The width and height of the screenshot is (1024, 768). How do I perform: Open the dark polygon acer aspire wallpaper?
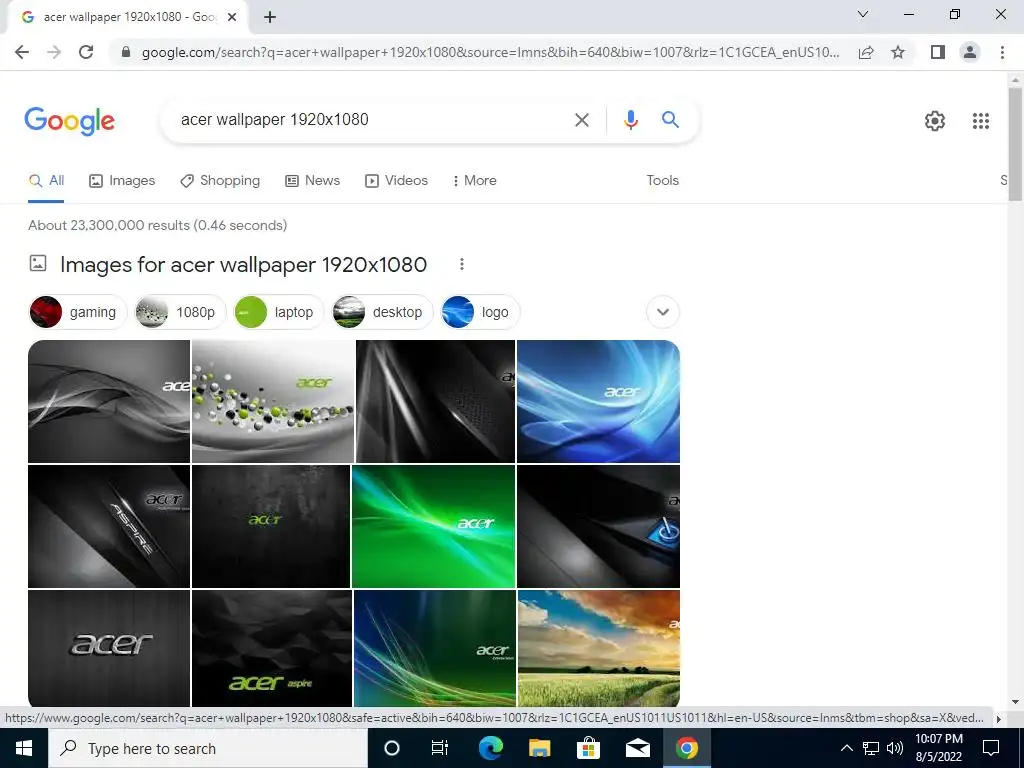coord(272,648)
